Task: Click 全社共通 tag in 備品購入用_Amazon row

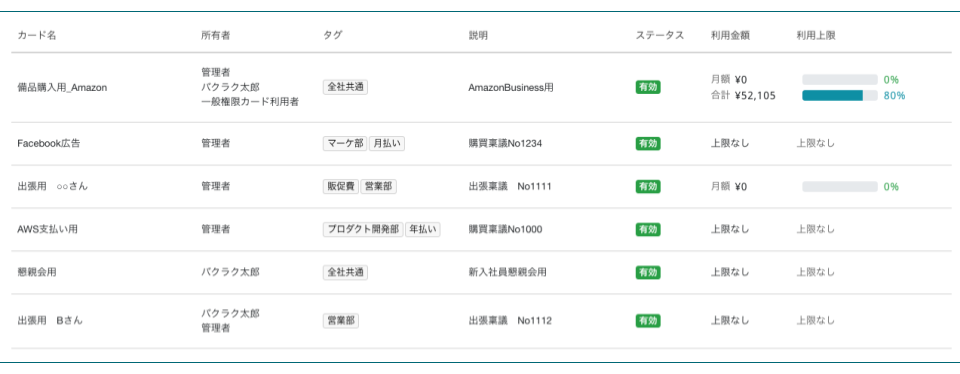Action: (345, 88)
